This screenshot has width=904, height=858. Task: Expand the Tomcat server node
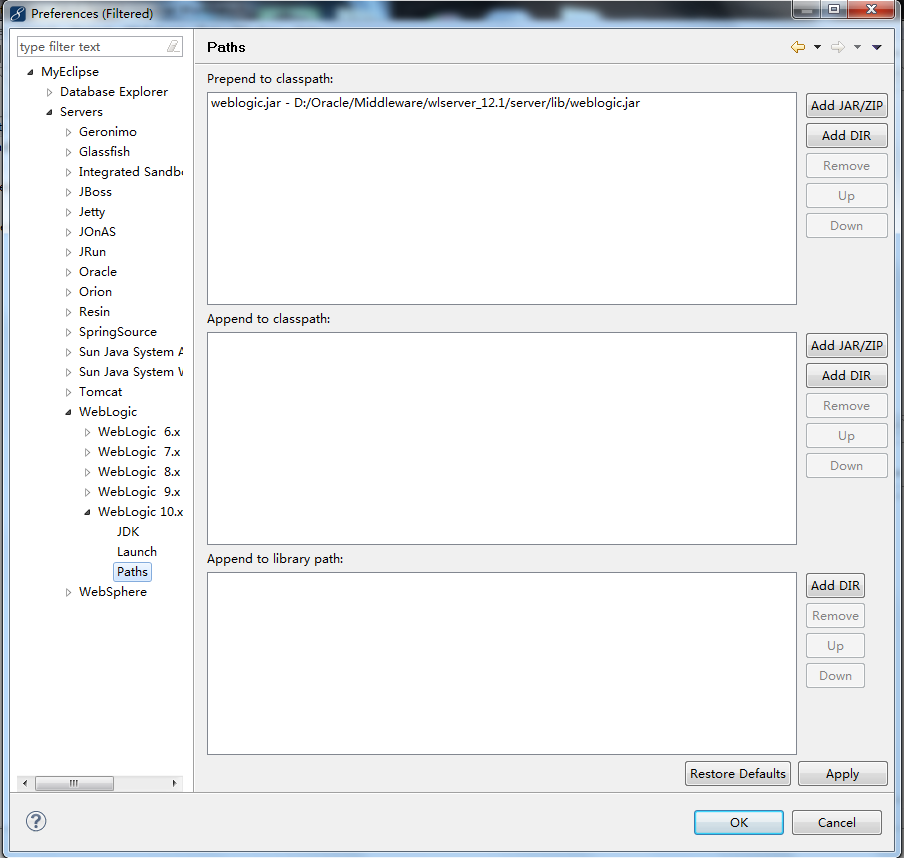(x=68, y=392)
